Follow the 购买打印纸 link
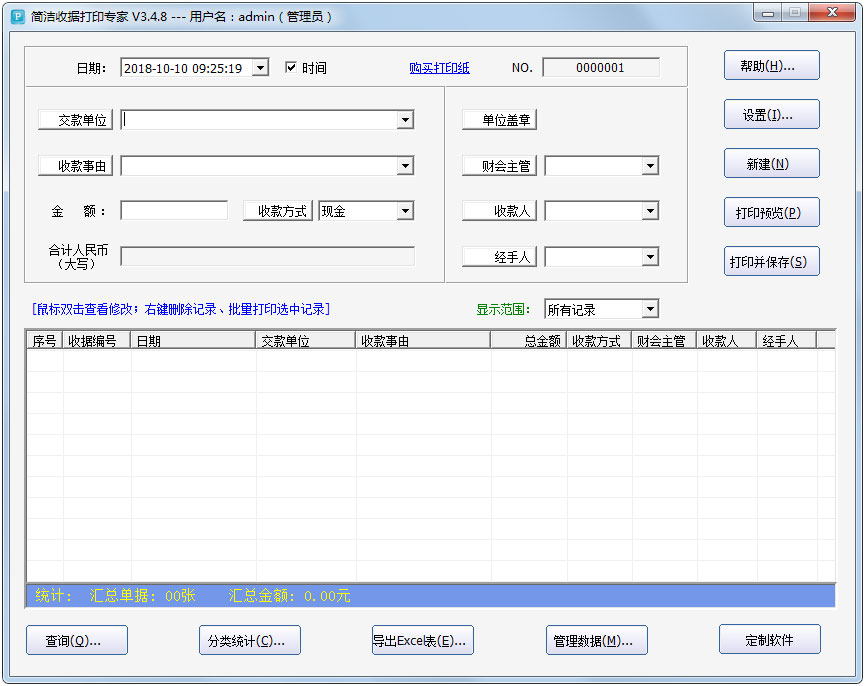The height and width of the screenshot is (686, 866). [x=440, y=68]
